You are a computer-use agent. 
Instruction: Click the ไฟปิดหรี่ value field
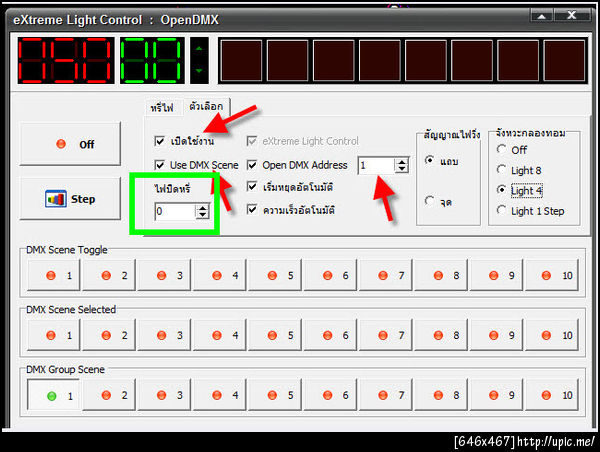[175, 211]
